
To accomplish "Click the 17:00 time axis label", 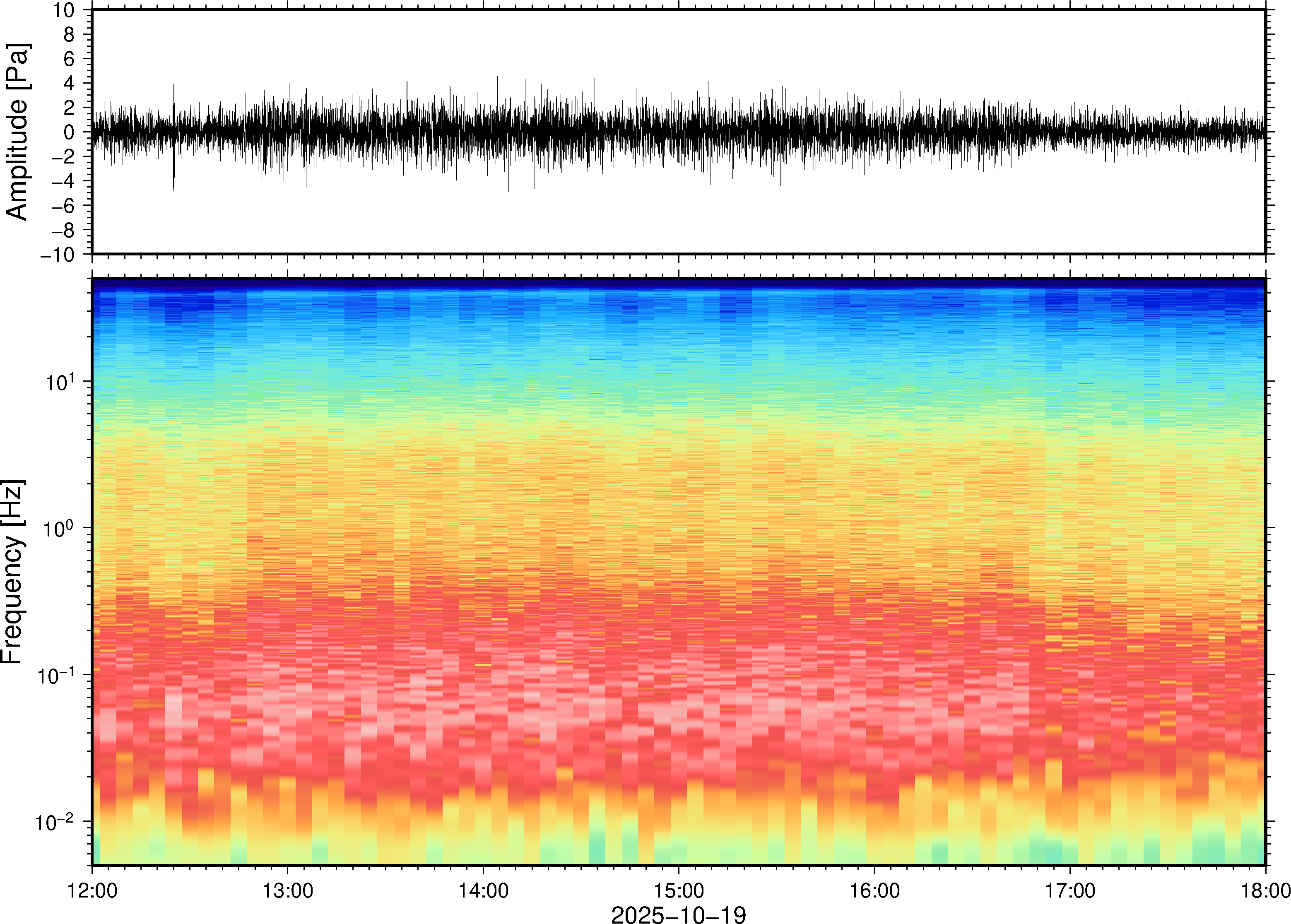I will coord(1069,890).
